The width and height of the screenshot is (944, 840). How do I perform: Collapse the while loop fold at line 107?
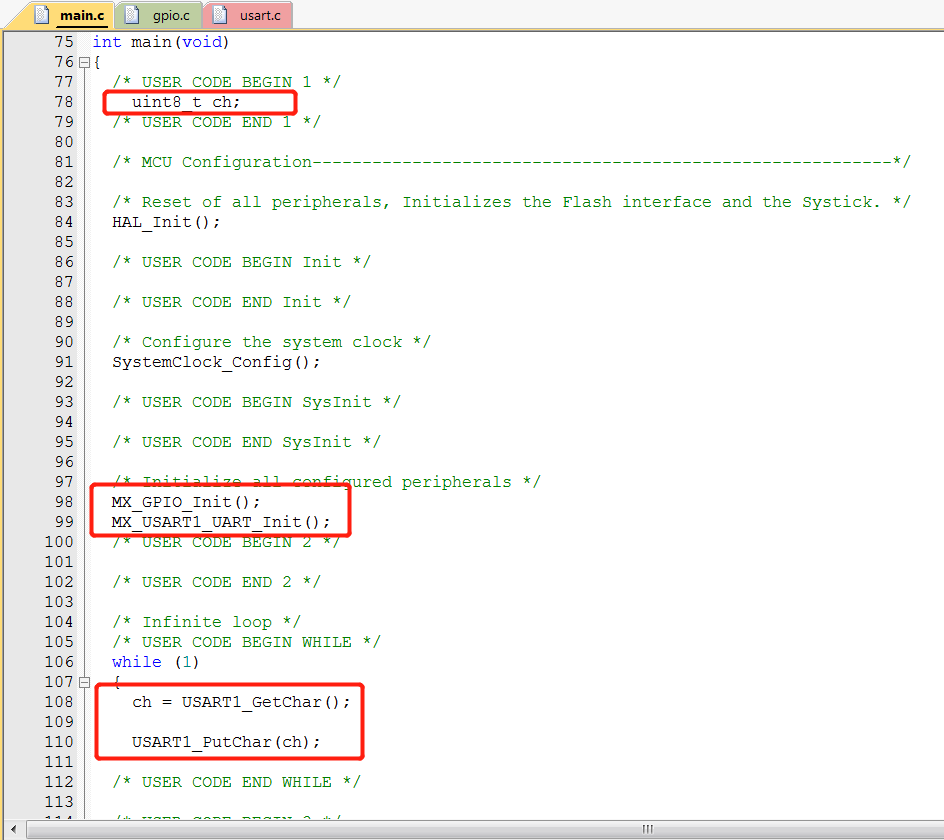point(84,682)
